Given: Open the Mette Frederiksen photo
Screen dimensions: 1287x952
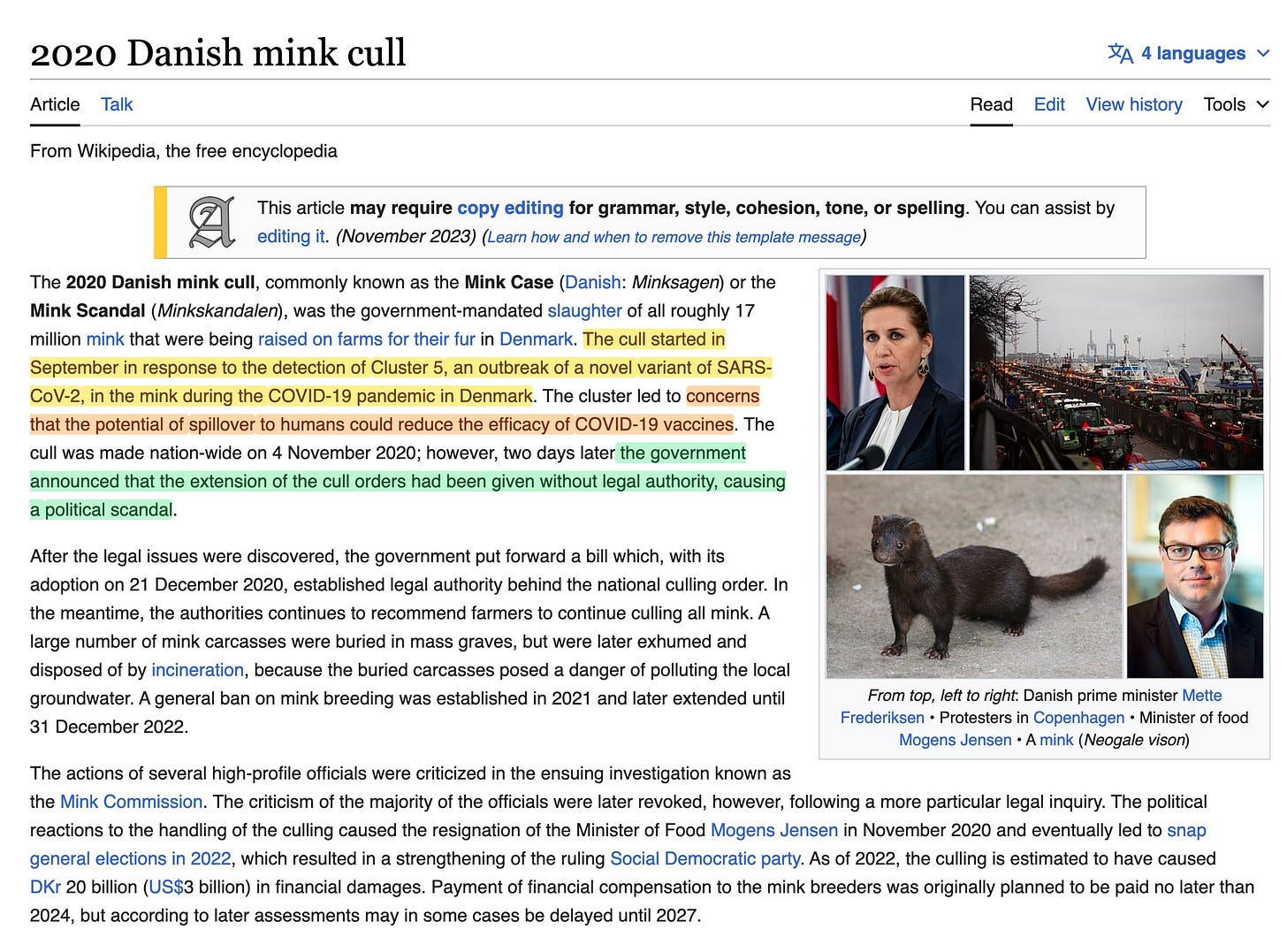Looking at the screenshot, I should (895, 372).
